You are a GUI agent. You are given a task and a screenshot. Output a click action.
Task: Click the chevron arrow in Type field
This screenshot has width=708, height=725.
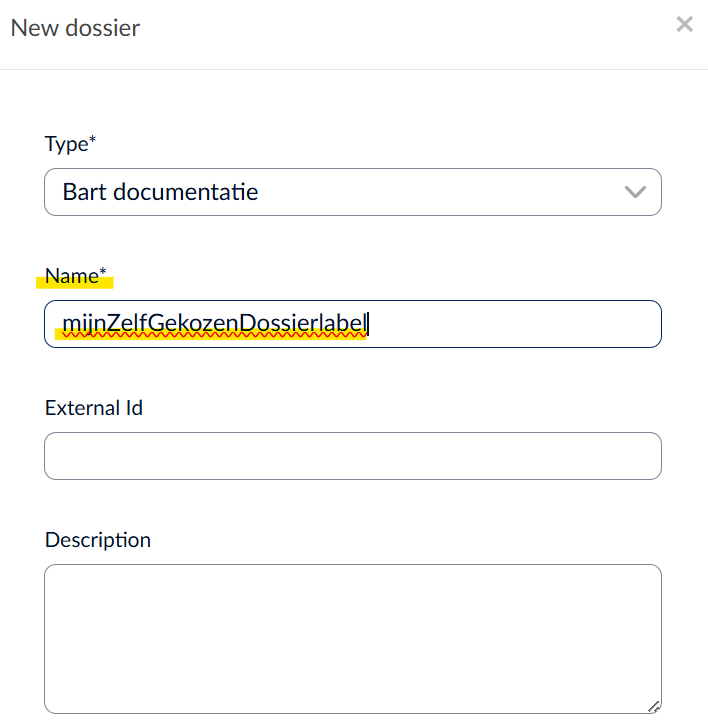(635, 192)
